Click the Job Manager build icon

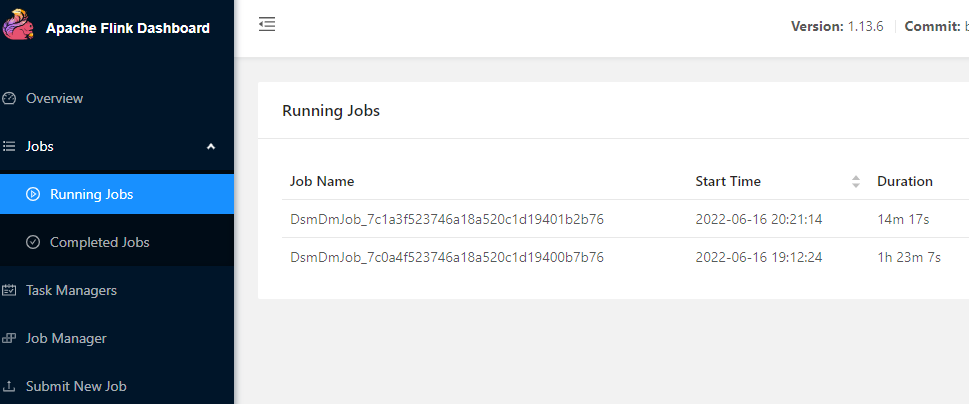coord(9,338)
